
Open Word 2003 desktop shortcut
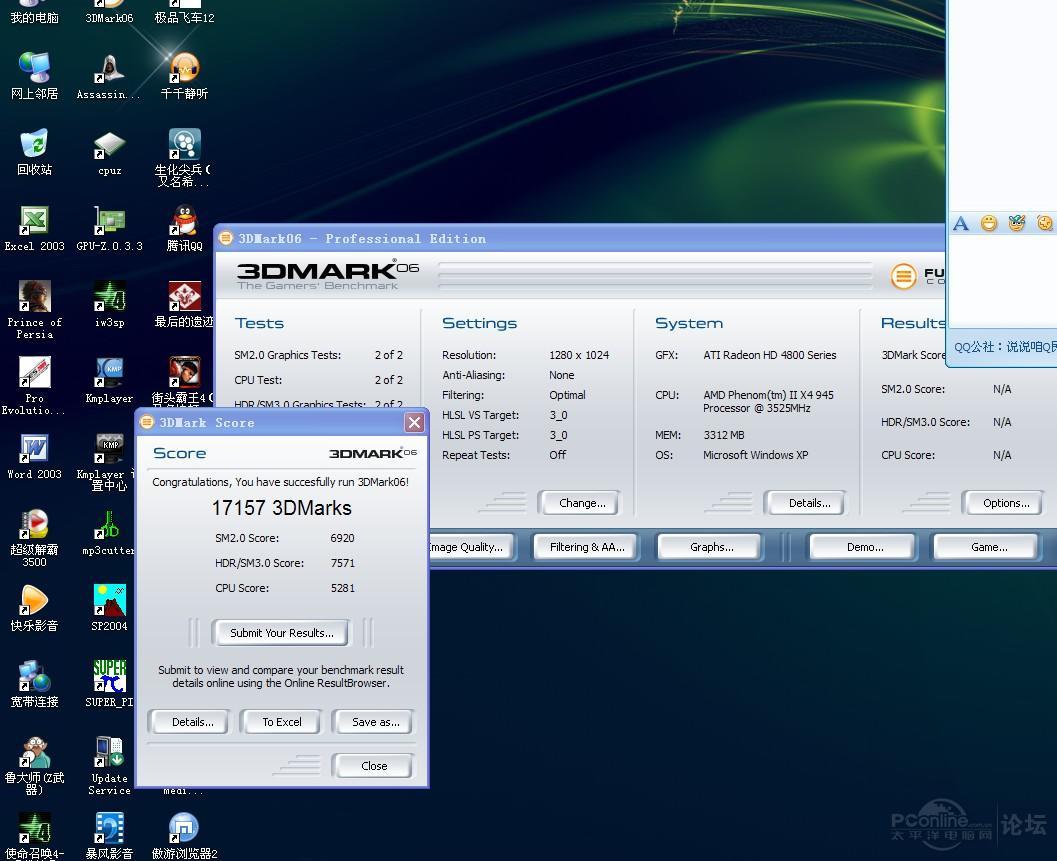coord(34,449)
